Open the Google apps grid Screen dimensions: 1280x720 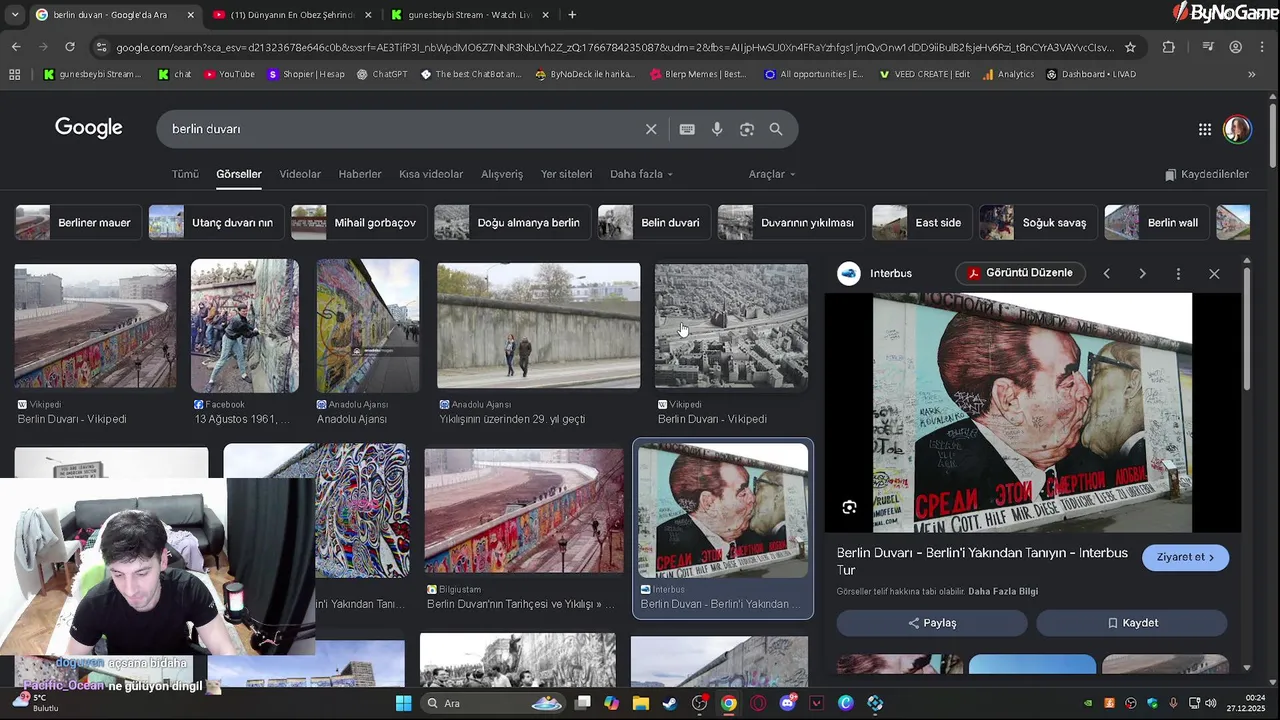pos(1205,129)
